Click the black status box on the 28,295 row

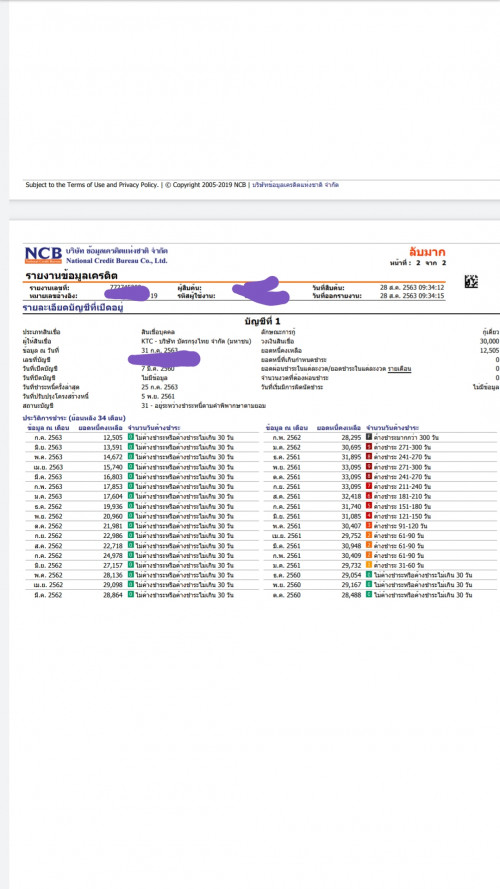point(368,438)
